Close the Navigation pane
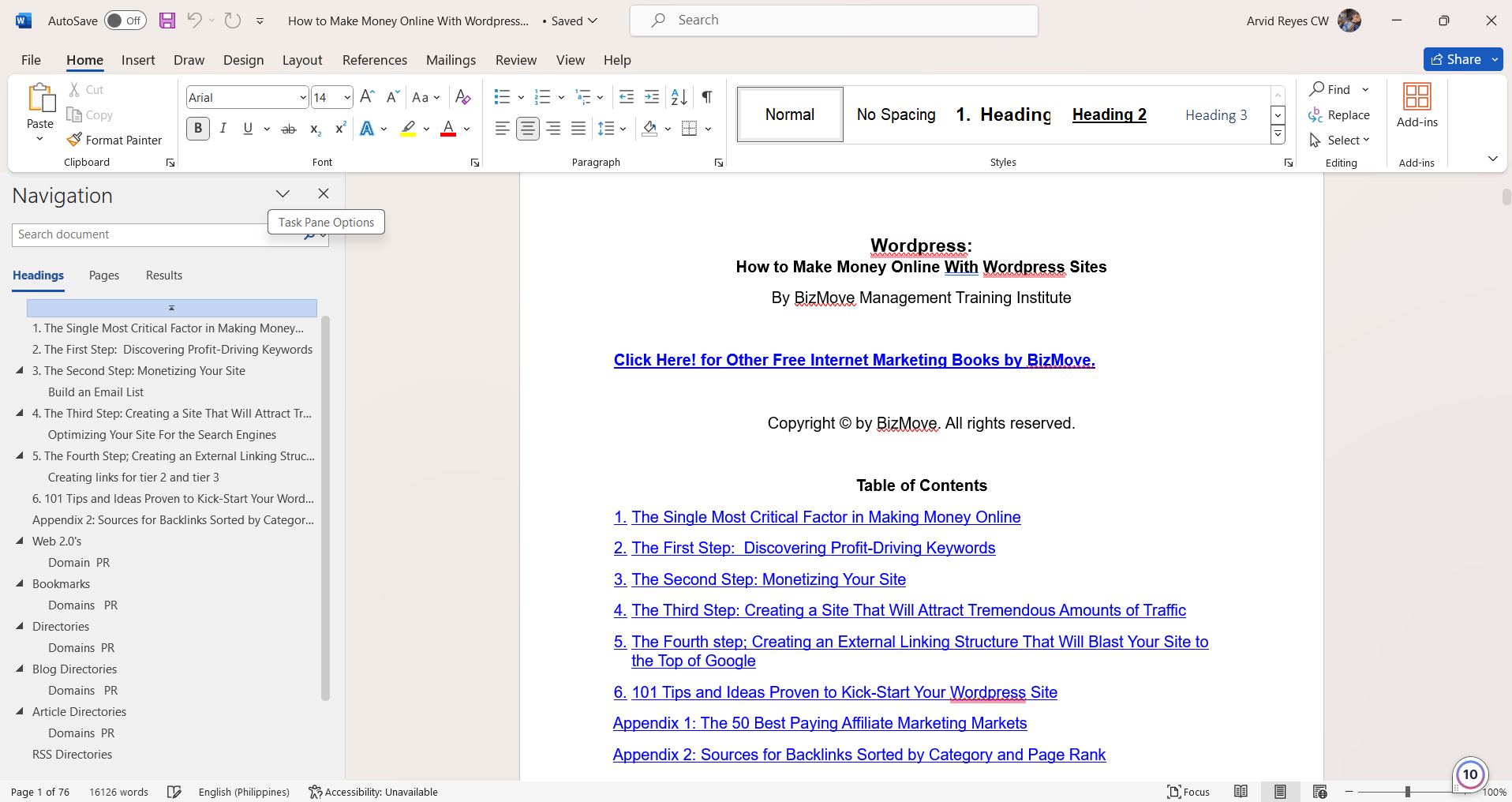This screenshot has height=802, width=1512. click(x=323, y=193)
